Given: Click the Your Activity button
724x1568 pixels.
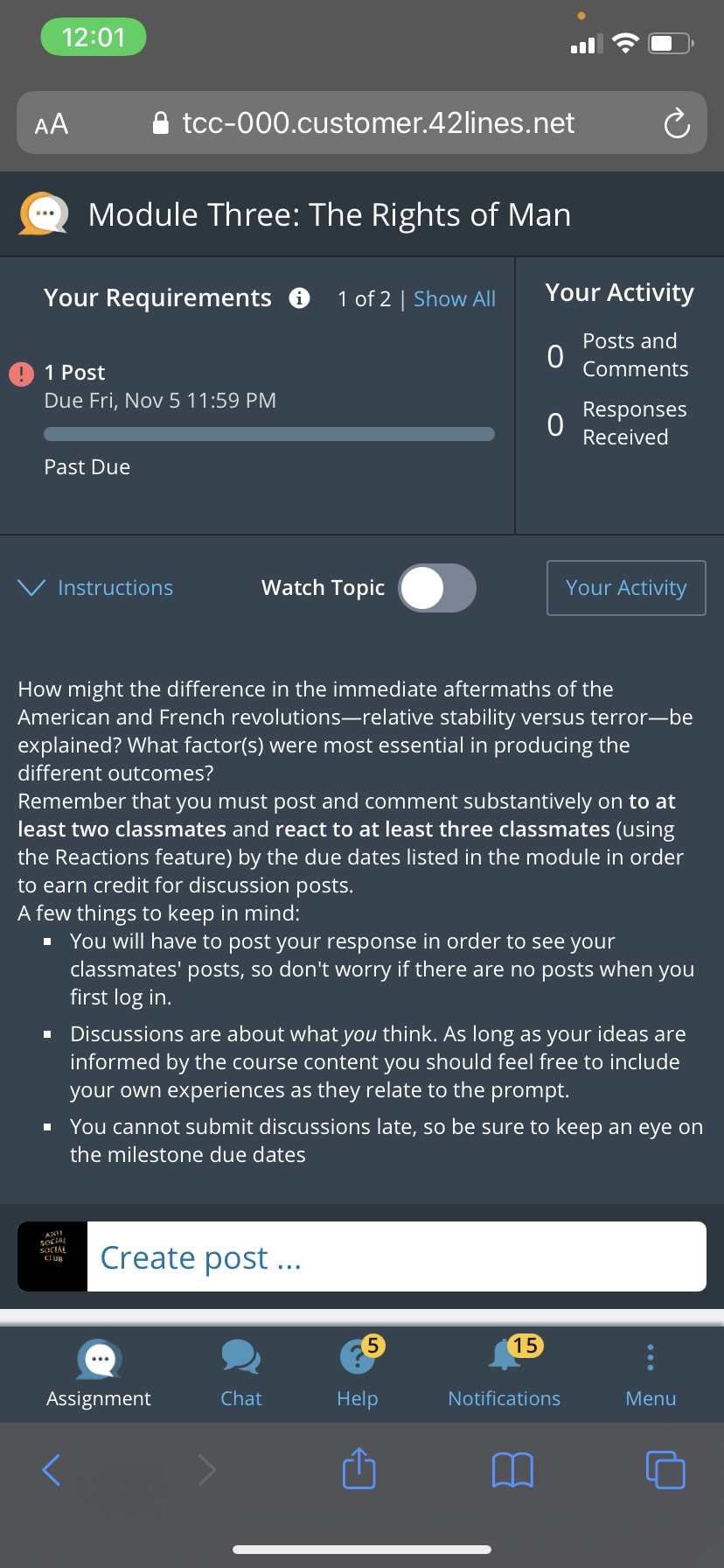Looking at the screenshot, I should click(626, 588).
